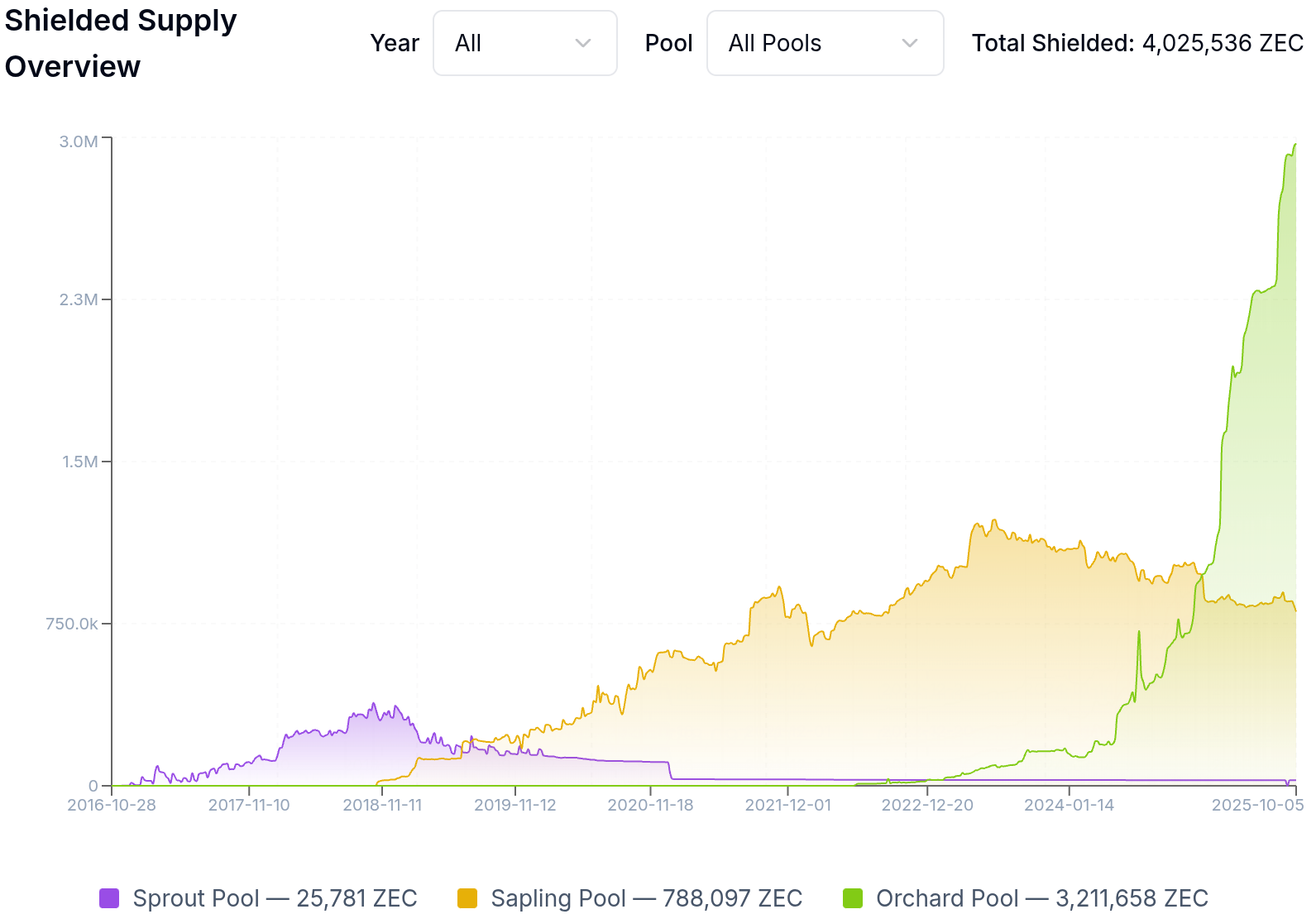This screenshot has width=1316, height=914.
Task: Click the 2022-12-20 x-axis date label
Action: [927, 806]
